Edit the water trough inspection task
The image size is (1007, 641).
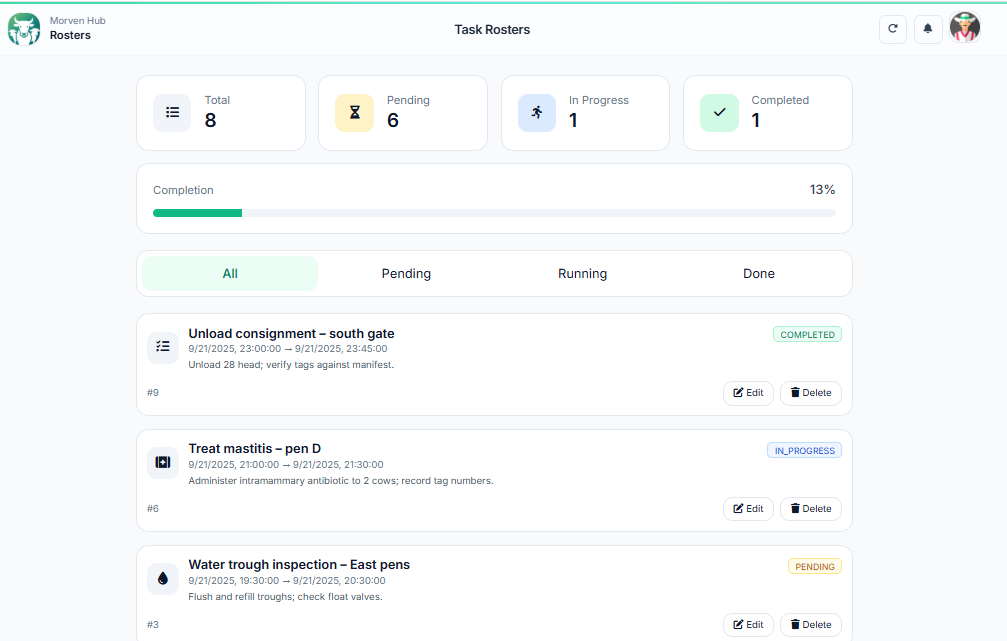coord(748,624)
